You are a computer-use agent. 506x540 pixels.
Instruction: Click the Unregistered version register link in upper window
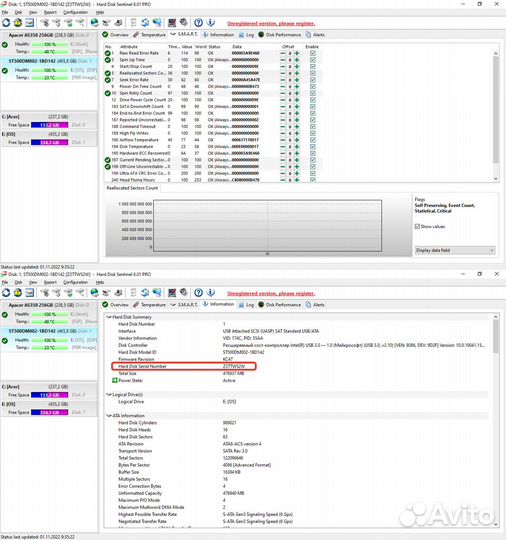point(271,23)
